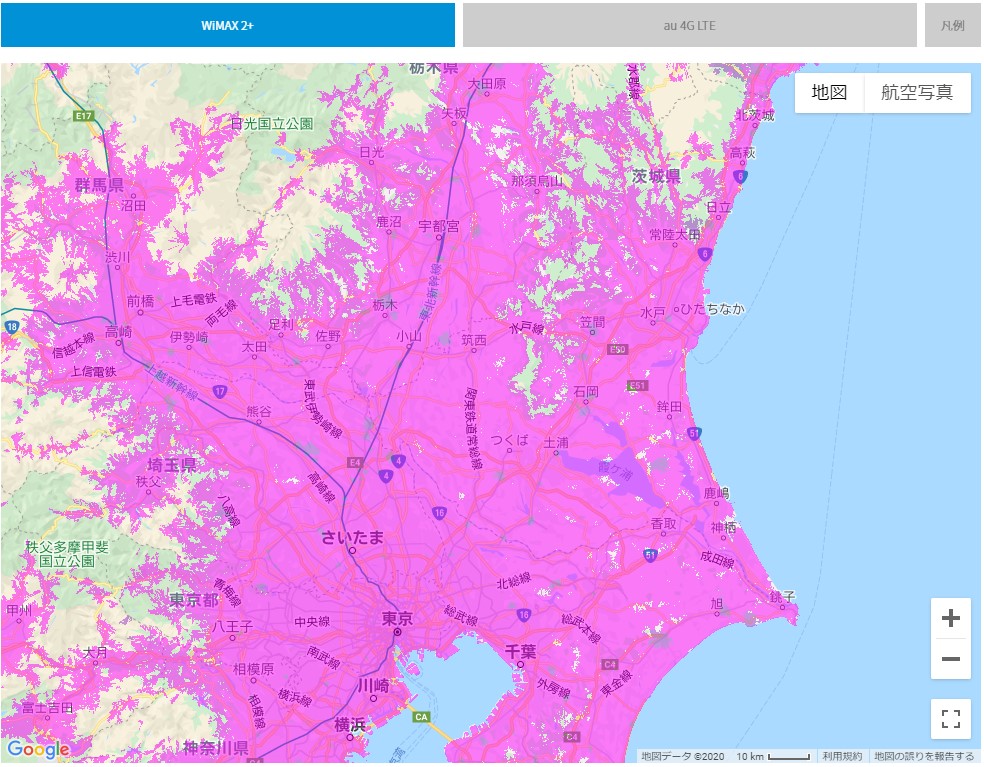Select the 地図 map view

[829, 93]
